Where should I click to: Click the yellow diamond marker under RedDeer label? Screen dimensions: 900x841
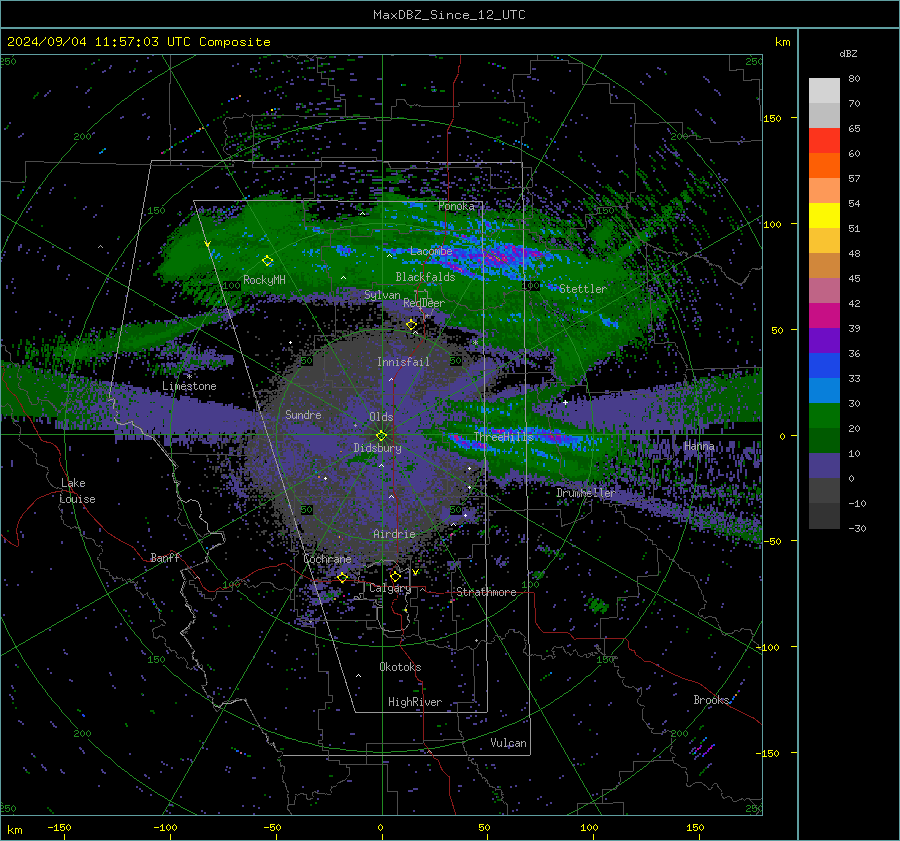pyautogui.click(x=411, y=325)
